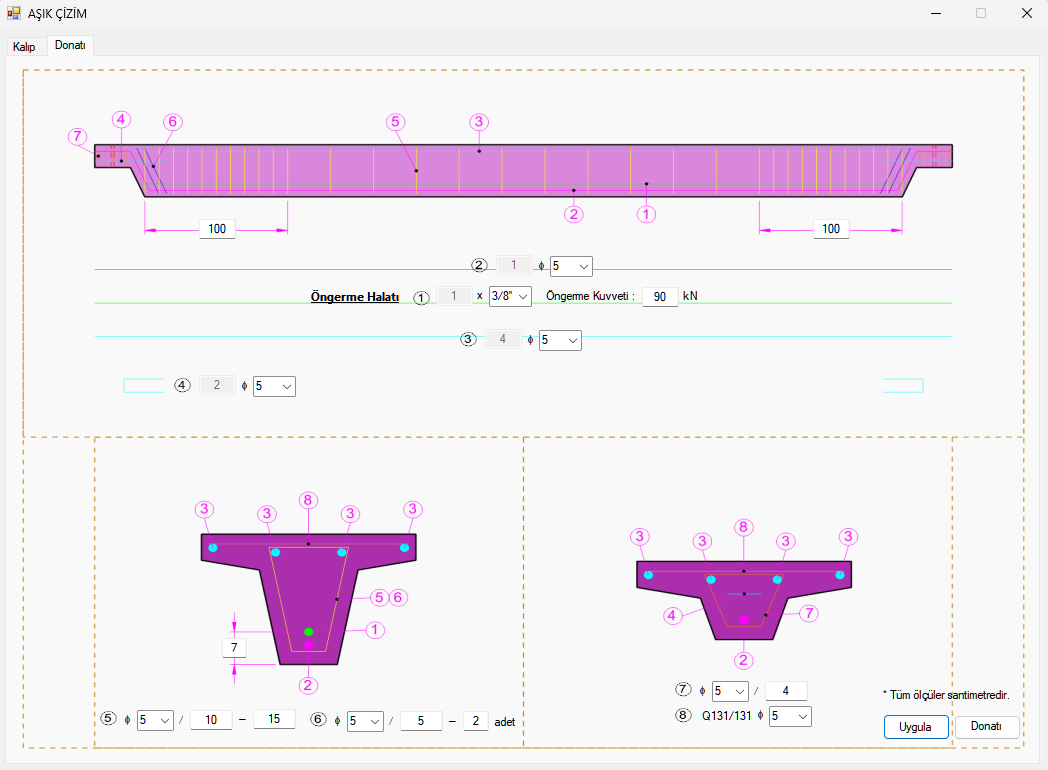Image resolution: width=1048 pixels, height=770 pixels.
Task: Select the Donatı tab
Action: pyautogui.click(x=70, y=46)
